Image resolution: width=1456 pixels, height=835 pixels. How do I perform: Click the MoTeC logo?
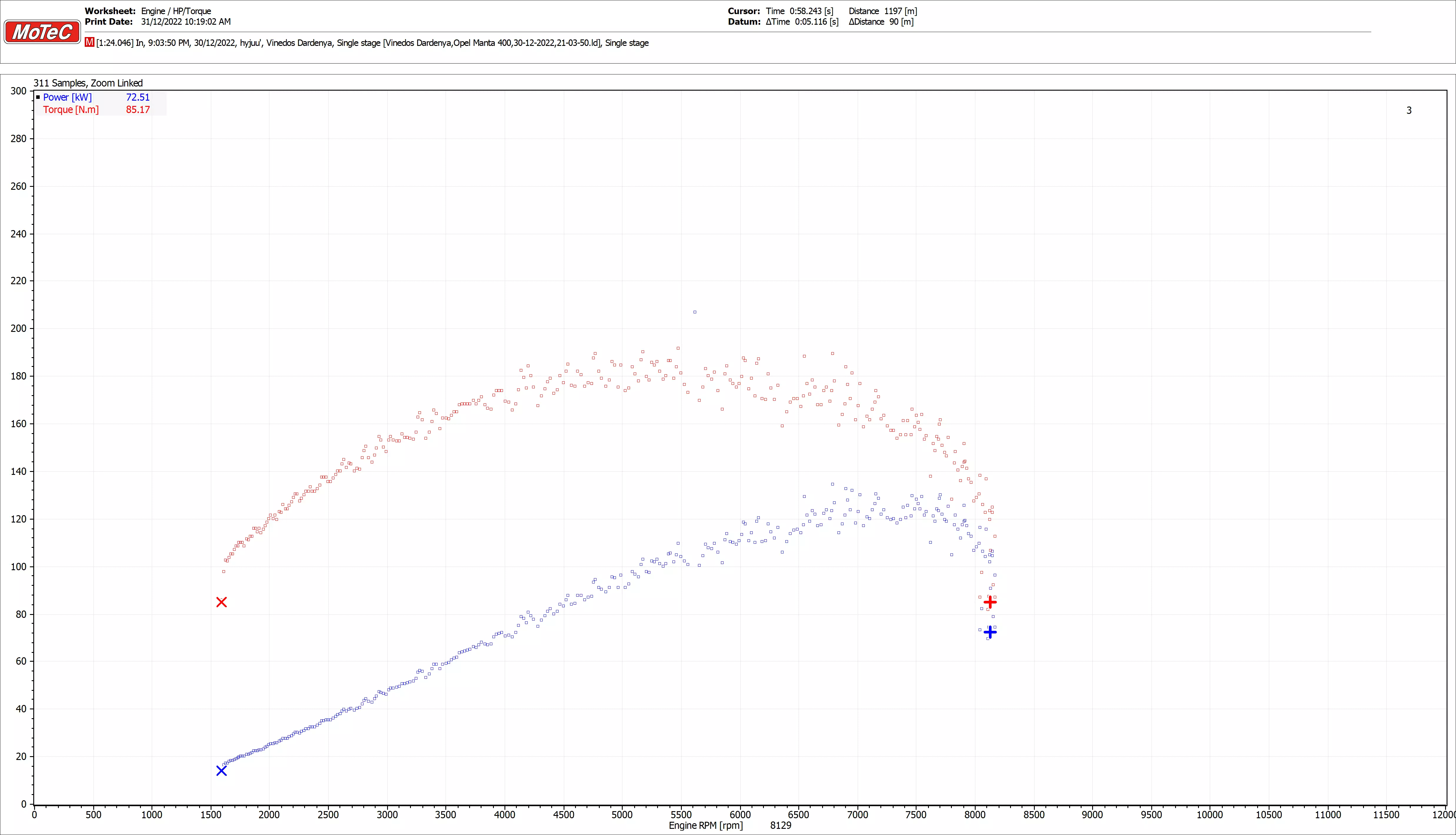42,32
